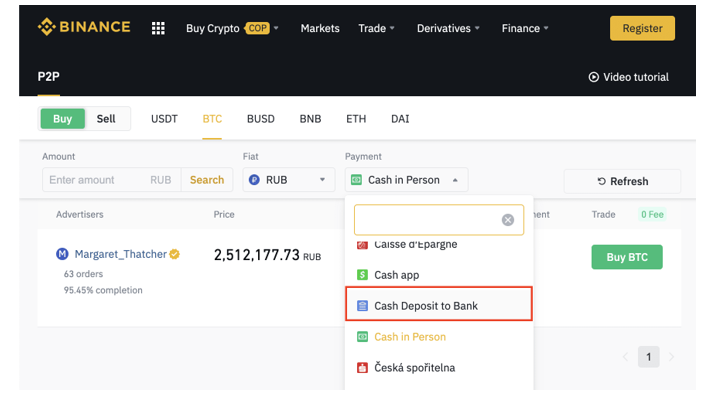Viewport: 705px width, 414px height.
Task: Click the Video tutorial play icon
Action: point(593,77)
